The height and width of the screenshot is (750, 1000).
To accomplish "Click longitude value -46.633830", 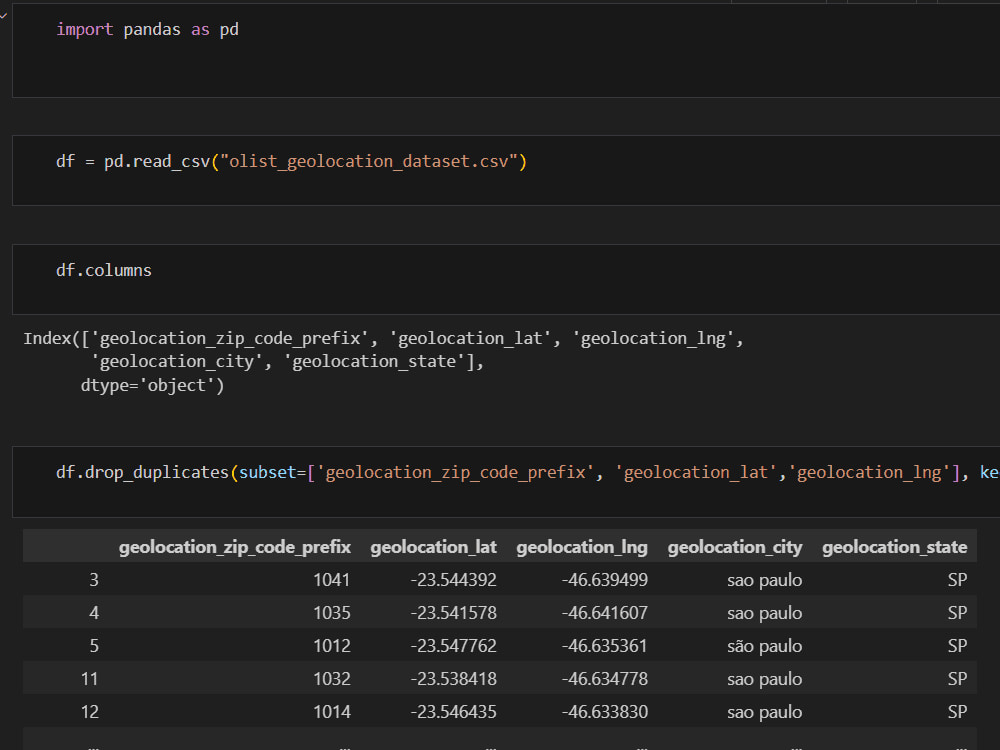I will [x=605, y=712].
